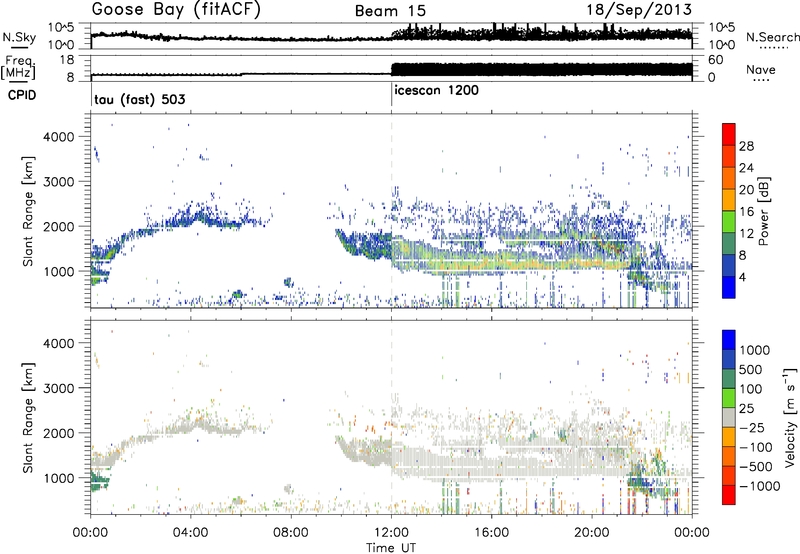
Task: Click the 'icescan 1200' CPID label
Action: click(437, 90)
